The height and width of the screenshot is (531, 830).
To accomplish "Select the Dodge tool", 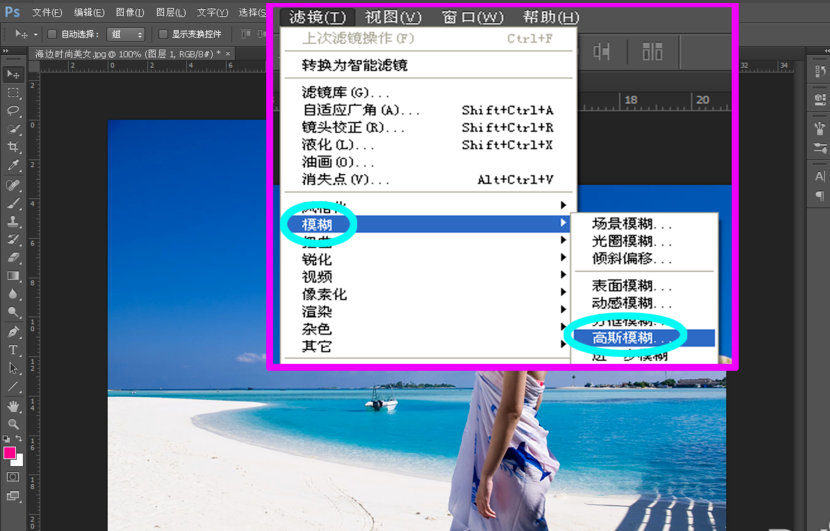I will [13, 312].
